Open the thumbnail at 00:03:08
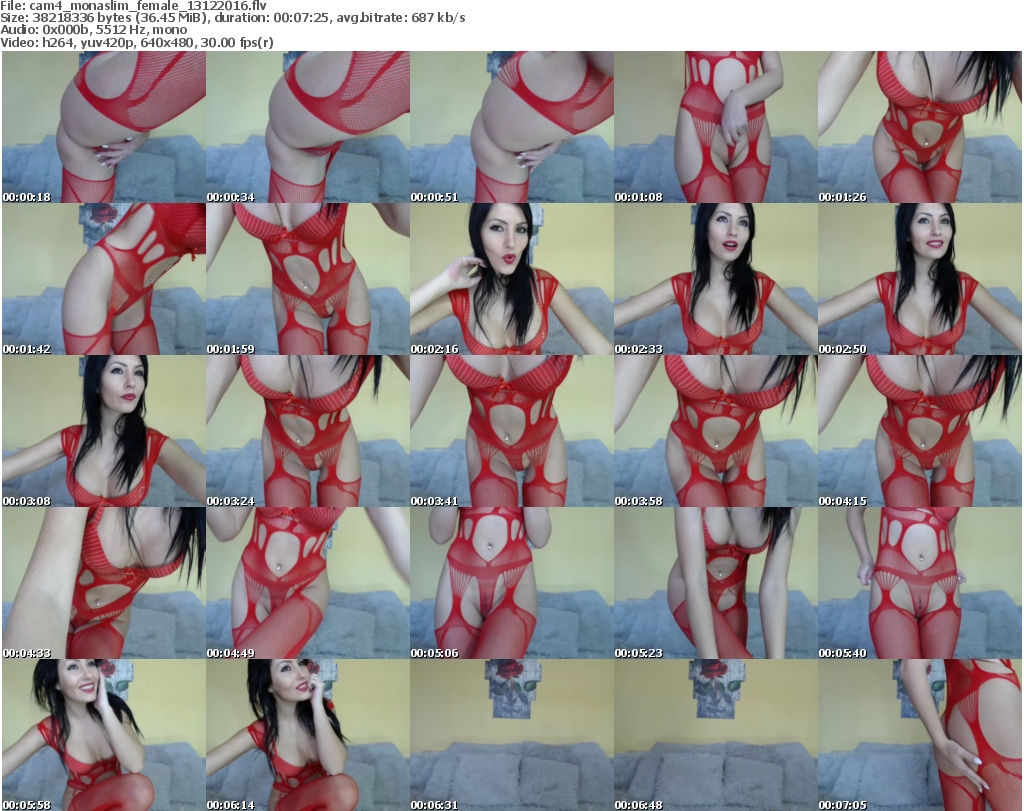This screenshot has height=811, width=1024. (x=104, y=431)
